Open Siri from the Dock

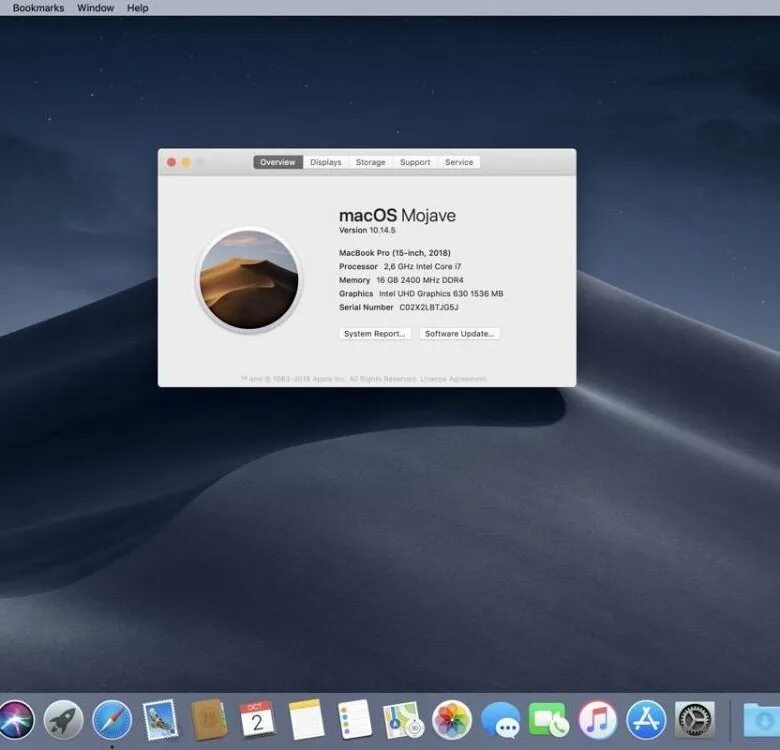[15, 719]
